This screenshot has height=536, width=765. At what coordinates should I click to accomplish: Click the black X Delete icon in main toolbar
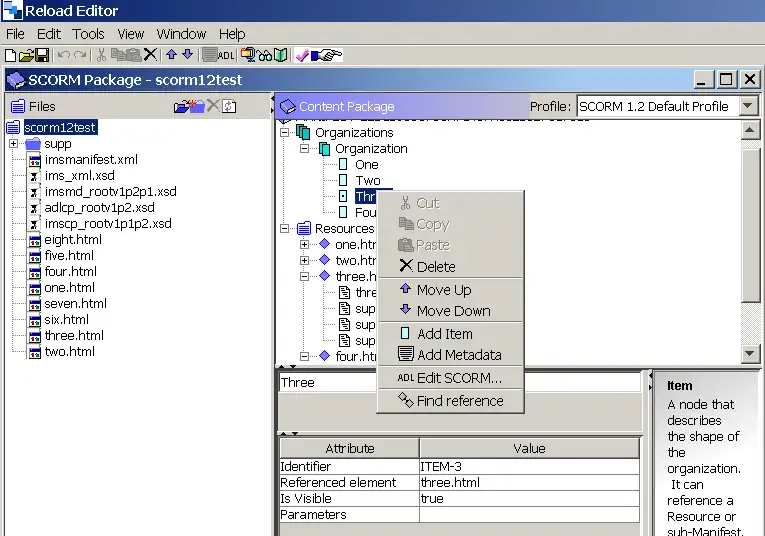click(151, 55)
